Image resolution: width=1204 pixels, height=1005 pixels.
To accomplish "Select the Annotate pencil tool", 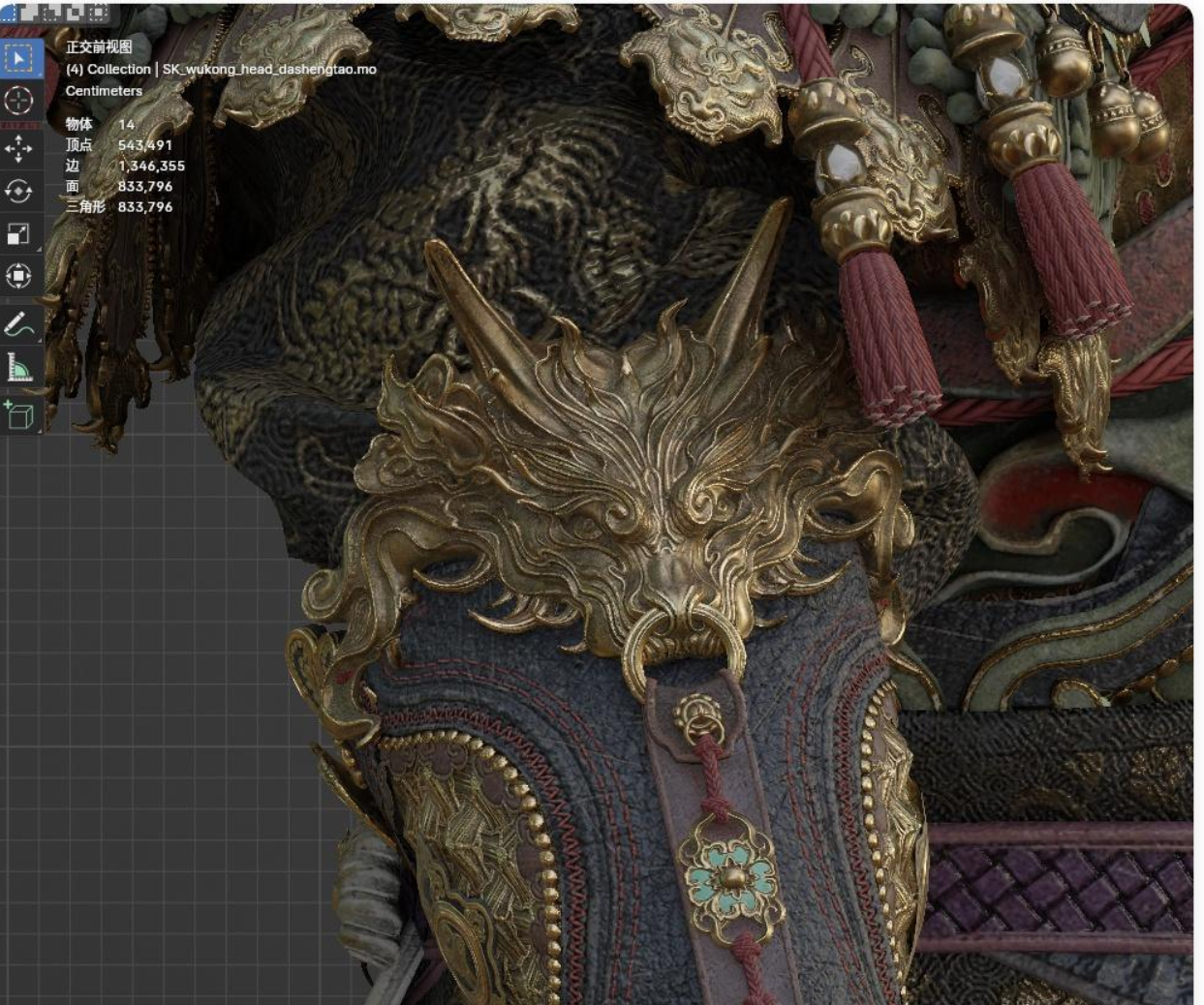I will (x=19, y=323).
